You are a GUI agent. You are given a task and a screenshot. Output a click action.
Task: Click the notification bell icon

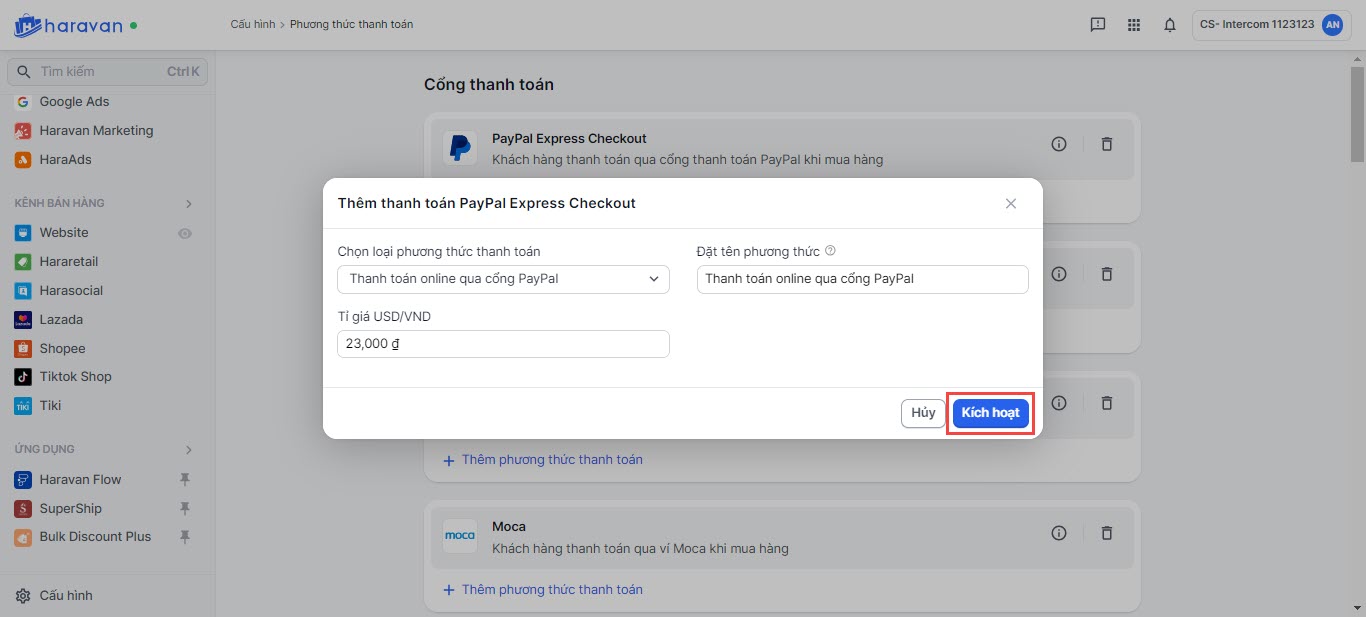pyautogui.click(x=1169, y=25)
